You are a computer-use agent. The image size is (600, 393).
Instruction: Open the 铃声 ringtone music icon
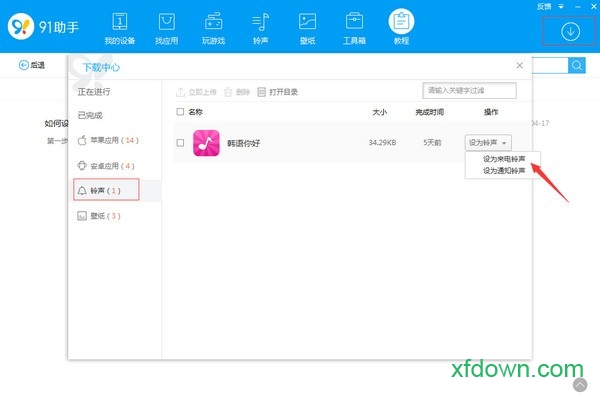[261, 22]
